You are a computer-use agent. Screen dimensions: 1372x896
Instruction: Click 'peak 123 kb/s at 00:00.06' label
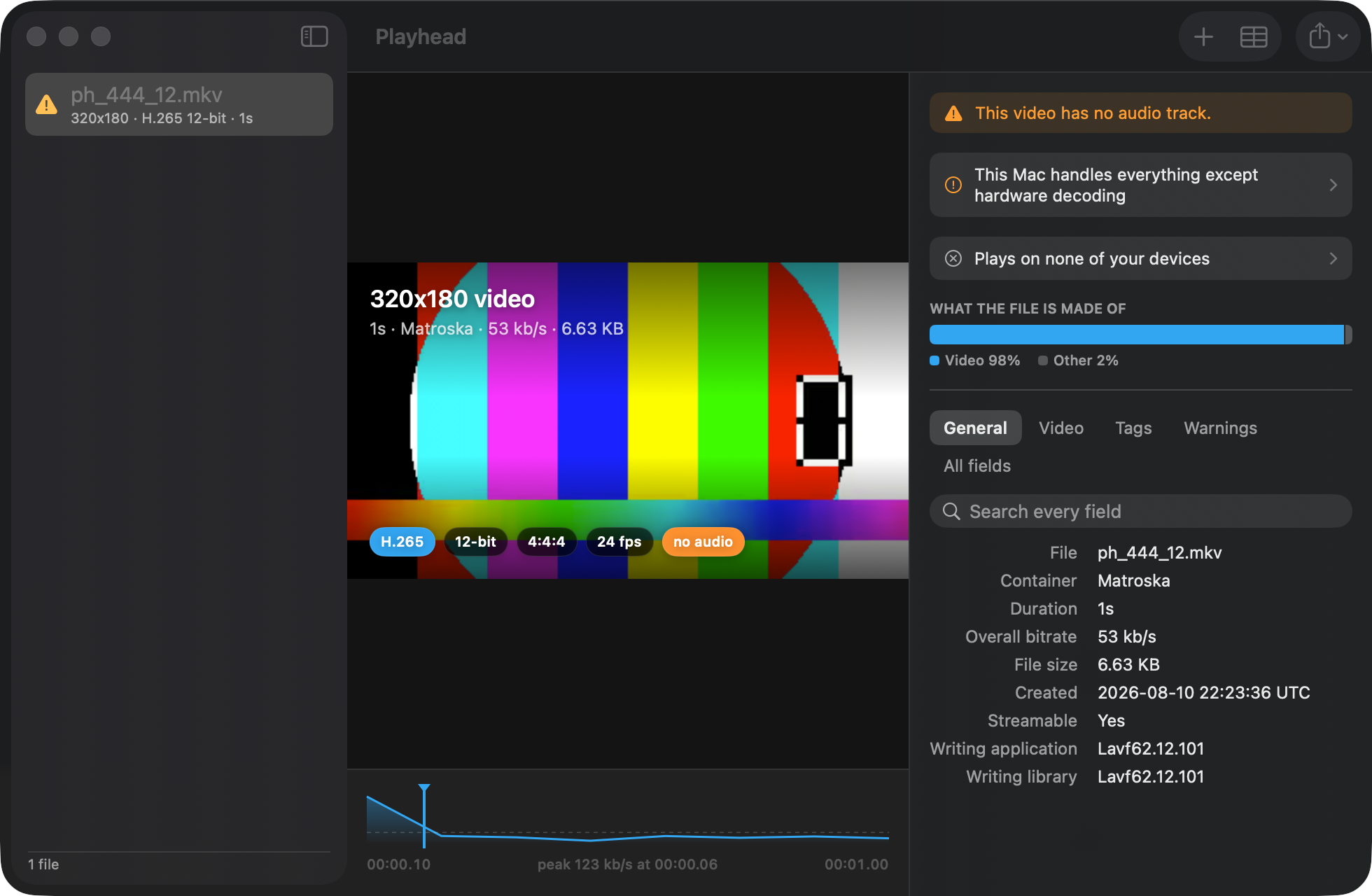[627, 864]
